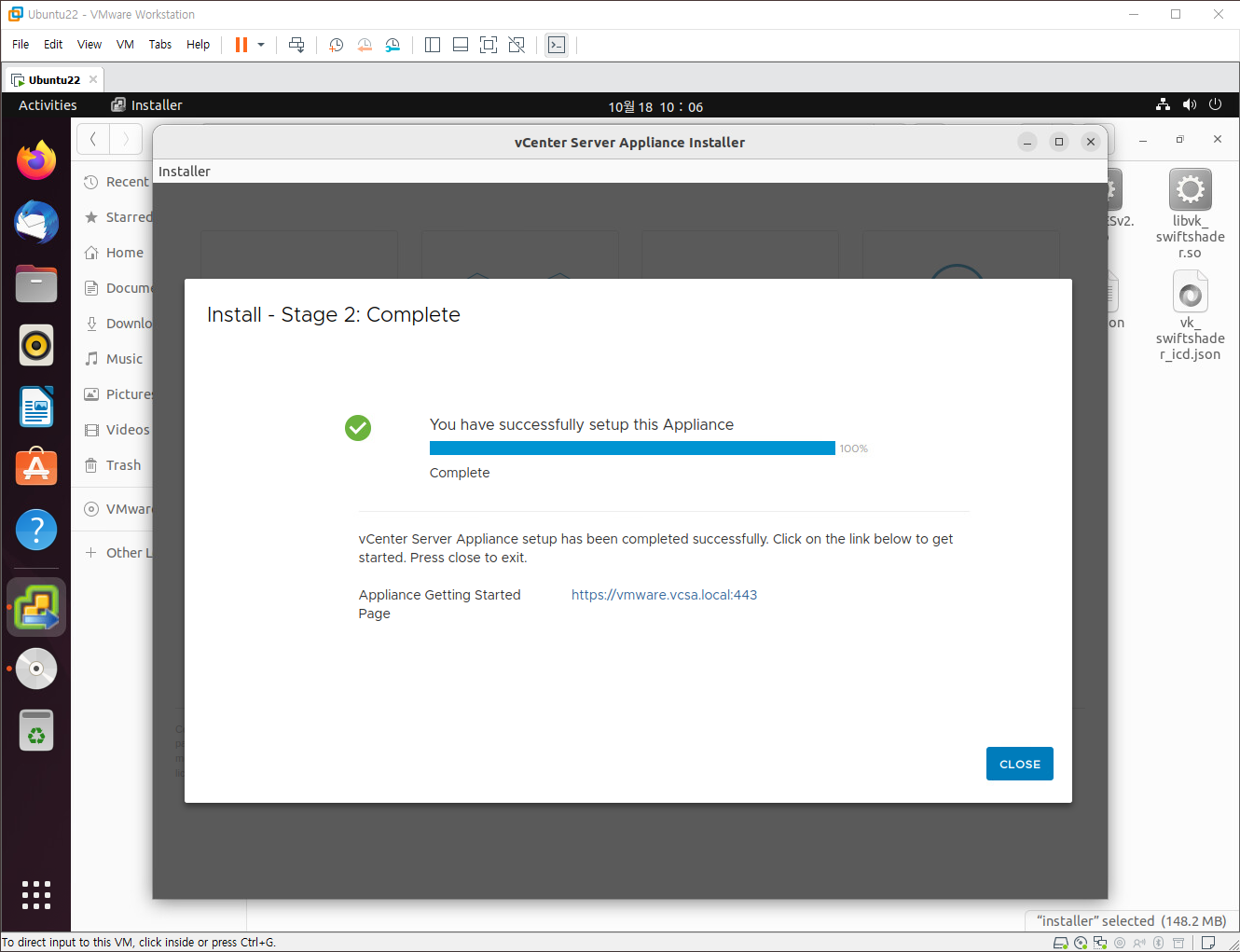Select Music in Files sidebar
The width and height of the screenshot is (1240, 952).
click(114, 359)
